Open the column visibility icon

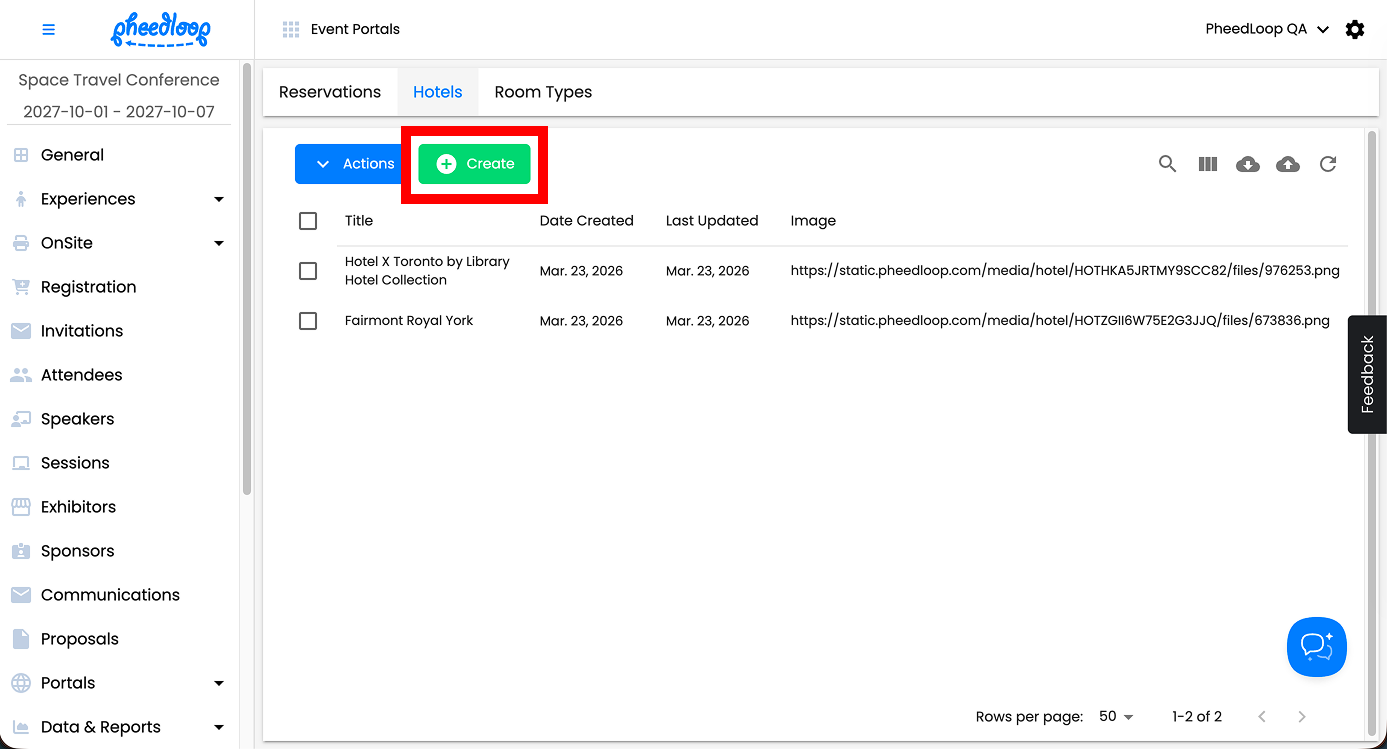[x=1208, y=164]
